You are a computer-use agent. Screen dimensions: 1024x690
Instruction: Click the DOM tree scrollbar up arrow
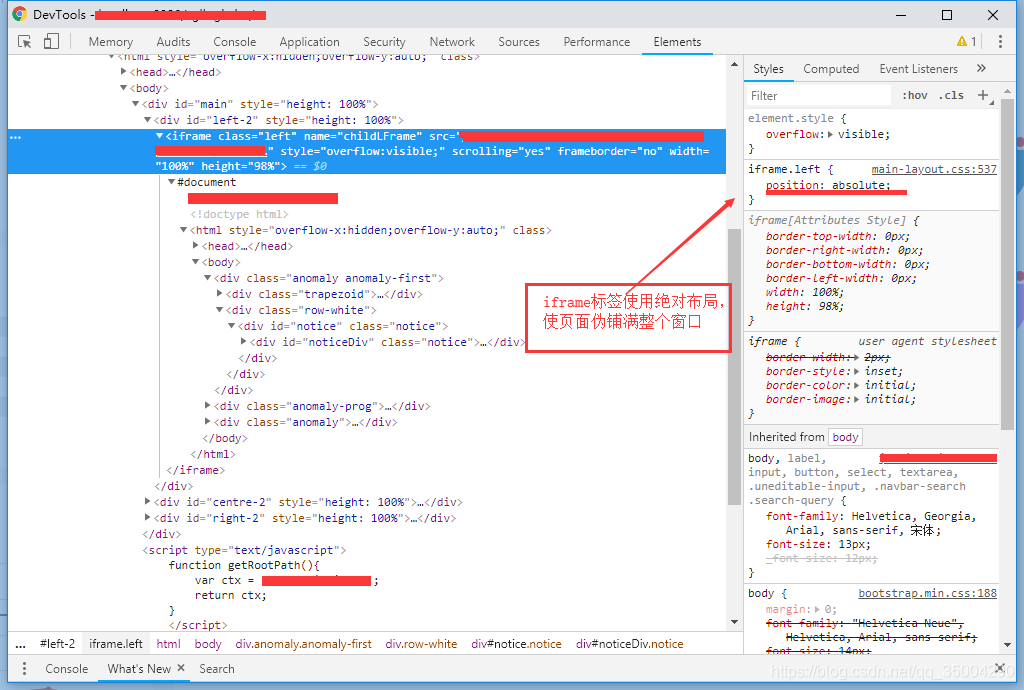point(734,64)
